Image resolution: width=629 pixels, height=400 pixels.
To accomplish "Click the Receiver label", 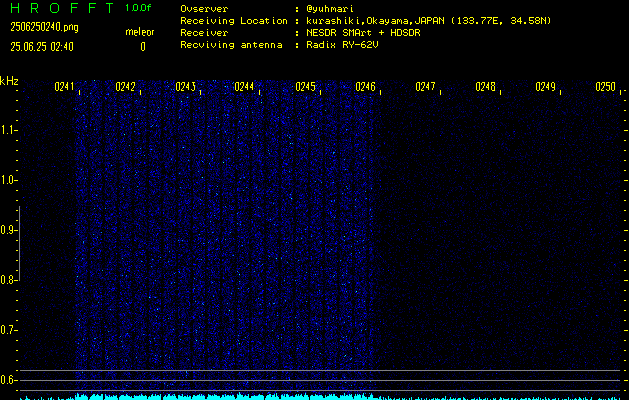I will click(204, 33).
